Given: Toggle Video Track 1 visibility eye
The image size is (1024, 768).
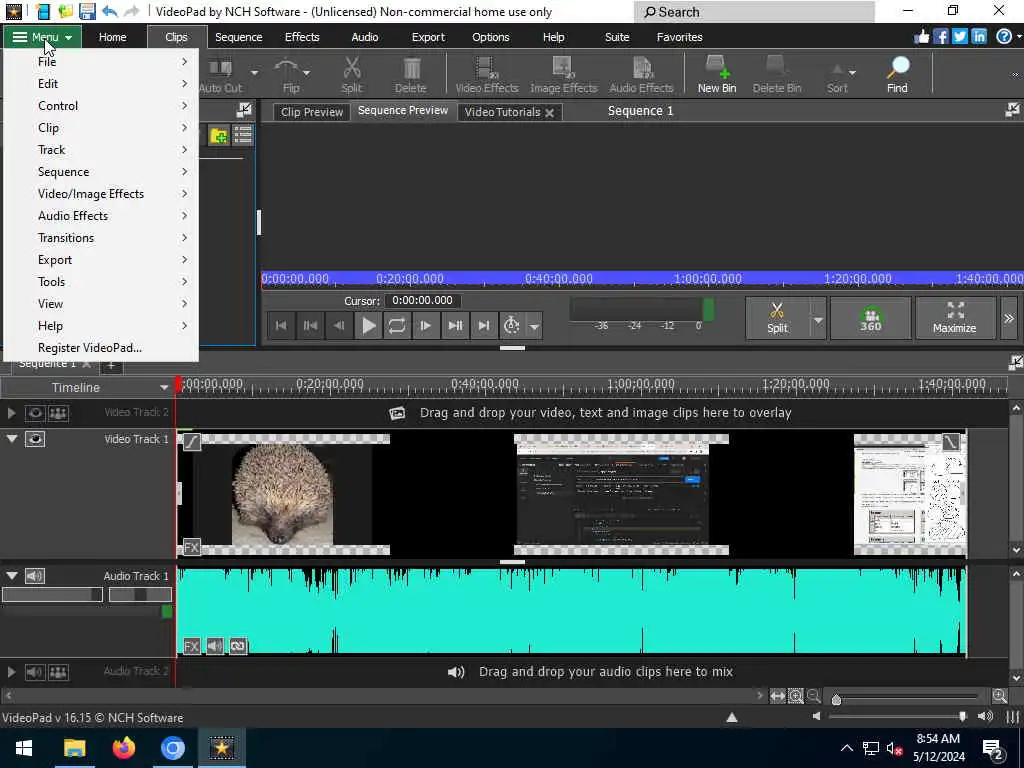Looking at the screenshot, I should tap(35, 440).
